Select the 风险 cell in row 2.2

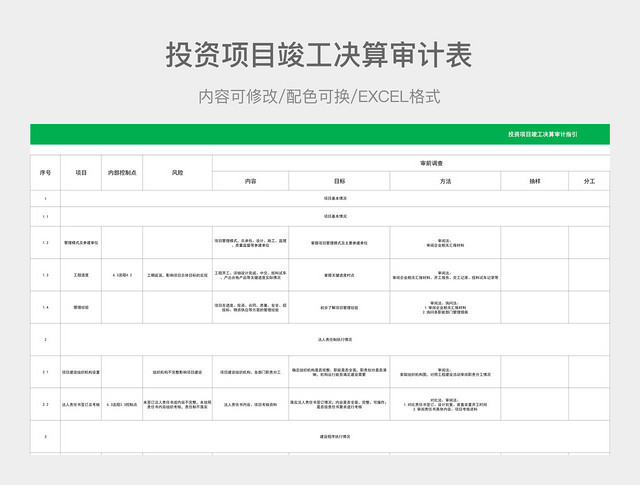178,404
